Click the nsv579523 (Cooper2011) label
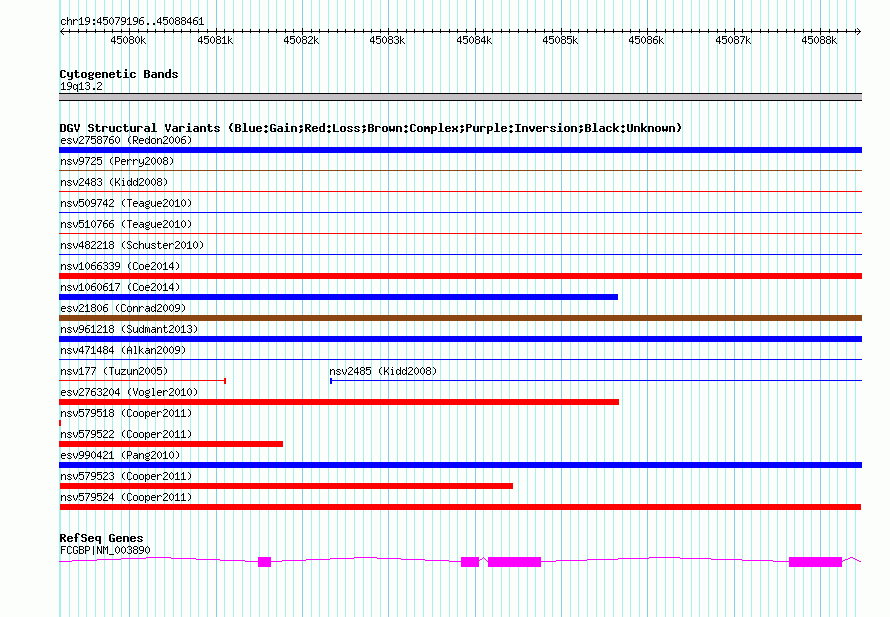This screenshot has width=890, height=617. [x=126, y=476]
